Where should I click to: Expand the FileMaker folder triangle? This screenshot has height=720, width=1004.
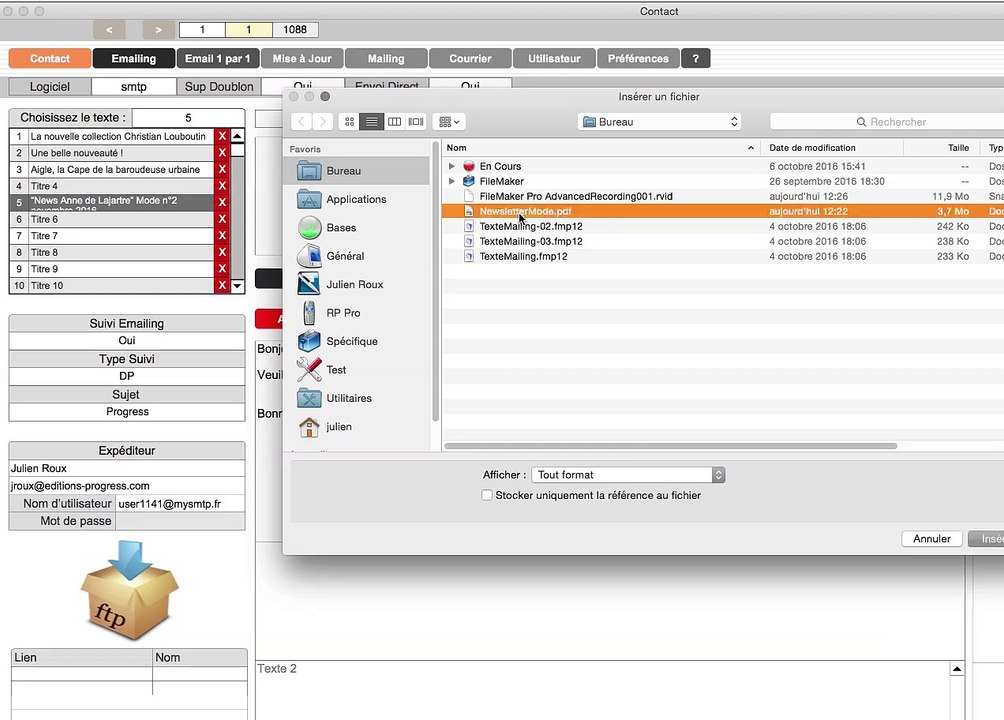[x=452, y=181]
